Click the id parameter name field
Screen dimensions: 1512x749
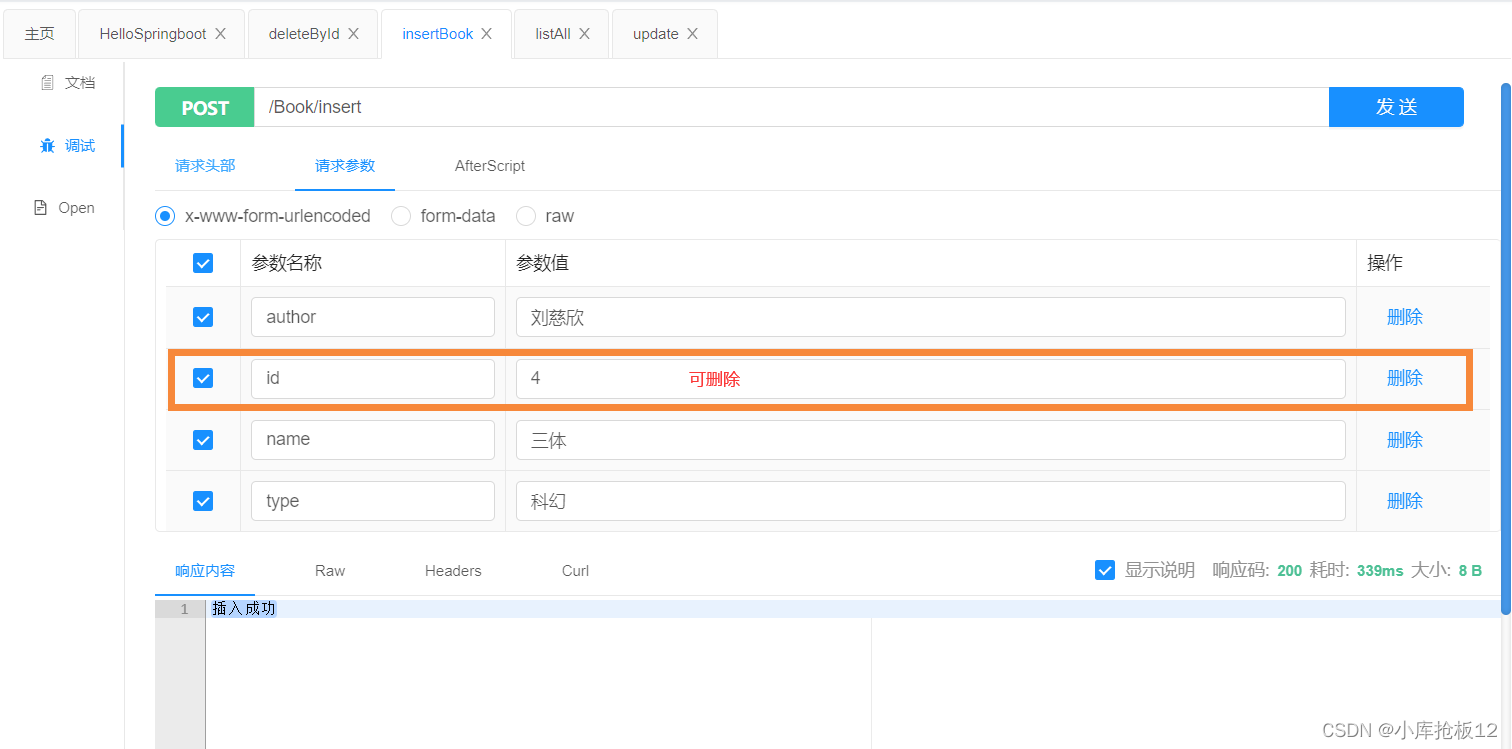pyautogui.click(x=373, y=379)
